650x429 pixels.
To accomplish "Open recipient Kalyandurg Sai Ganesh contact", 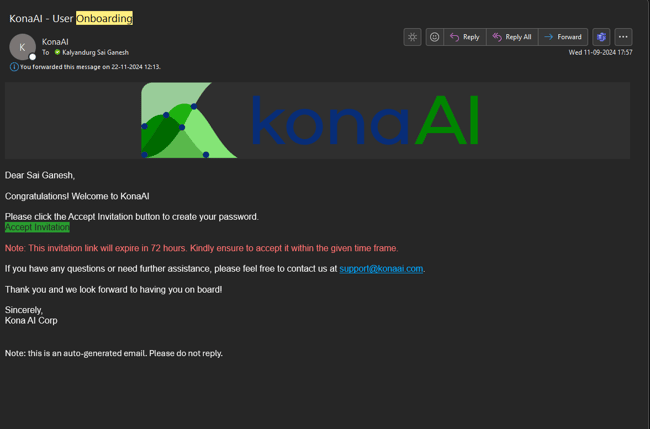I will tap(95, 53).
